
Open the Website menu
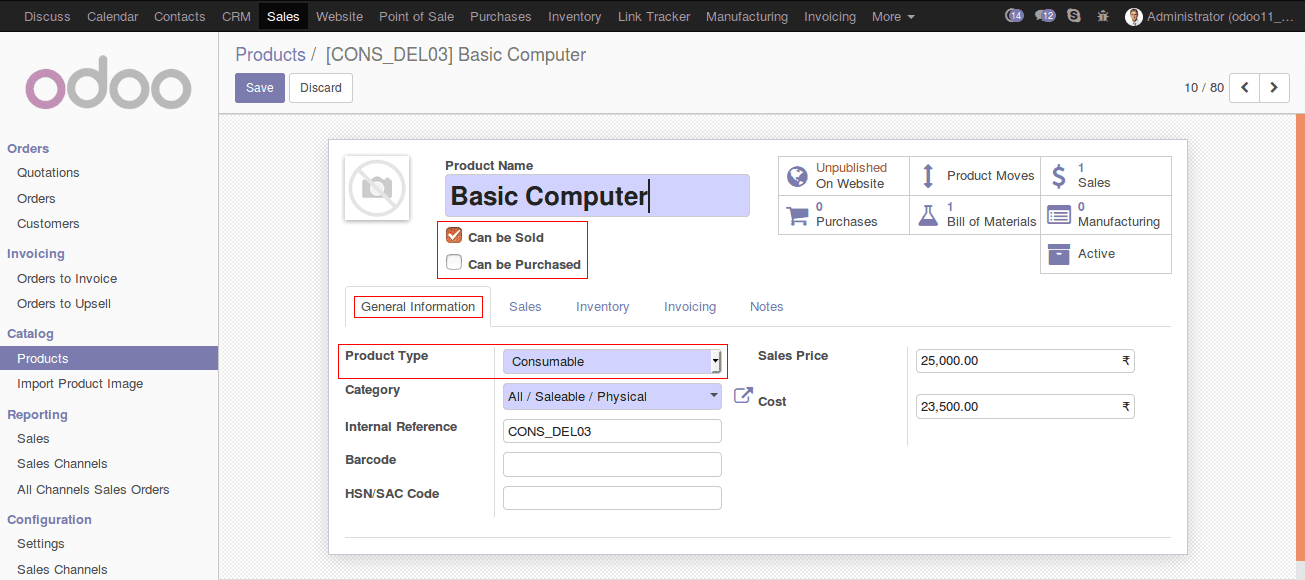(339, 16)
